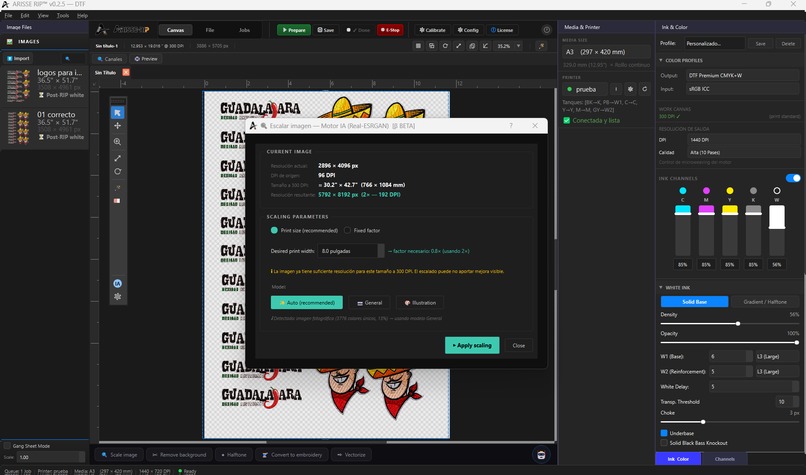Select the diagonal Scale tool in canvas toolbox
This screenshot has width=806, height=475.
117,158
